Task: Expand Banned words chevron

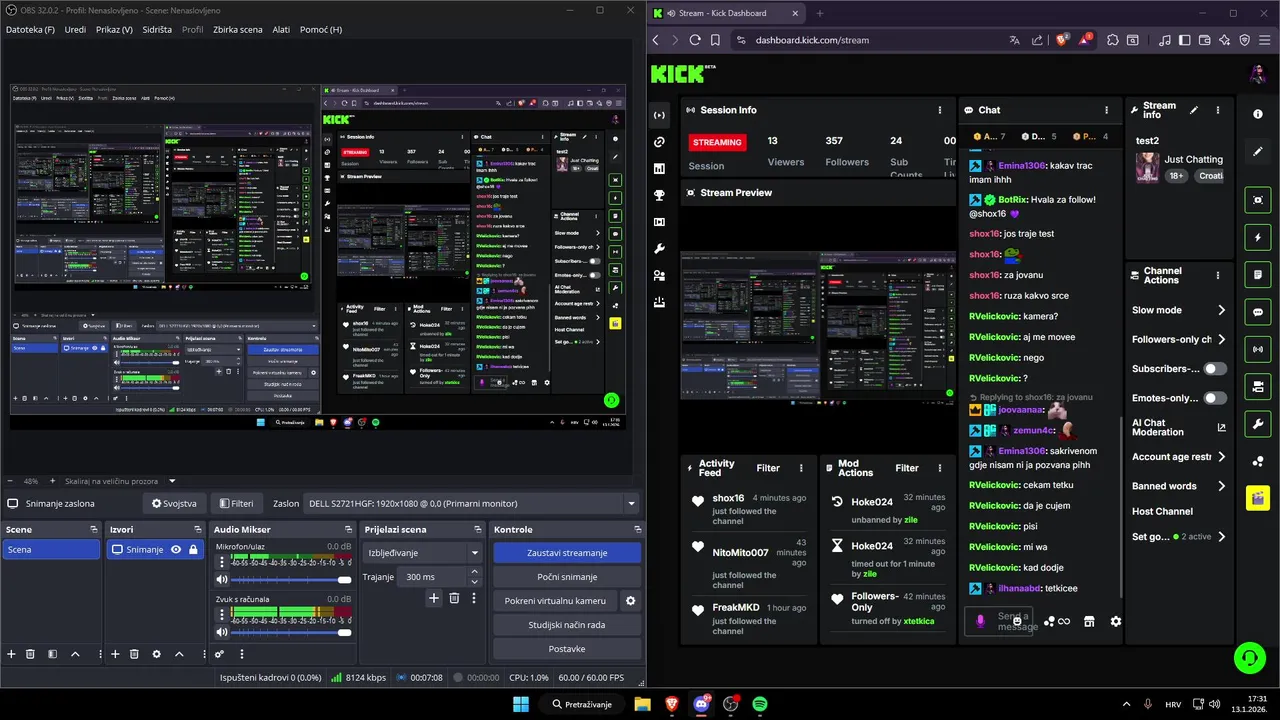Action: click(1221, 486)
